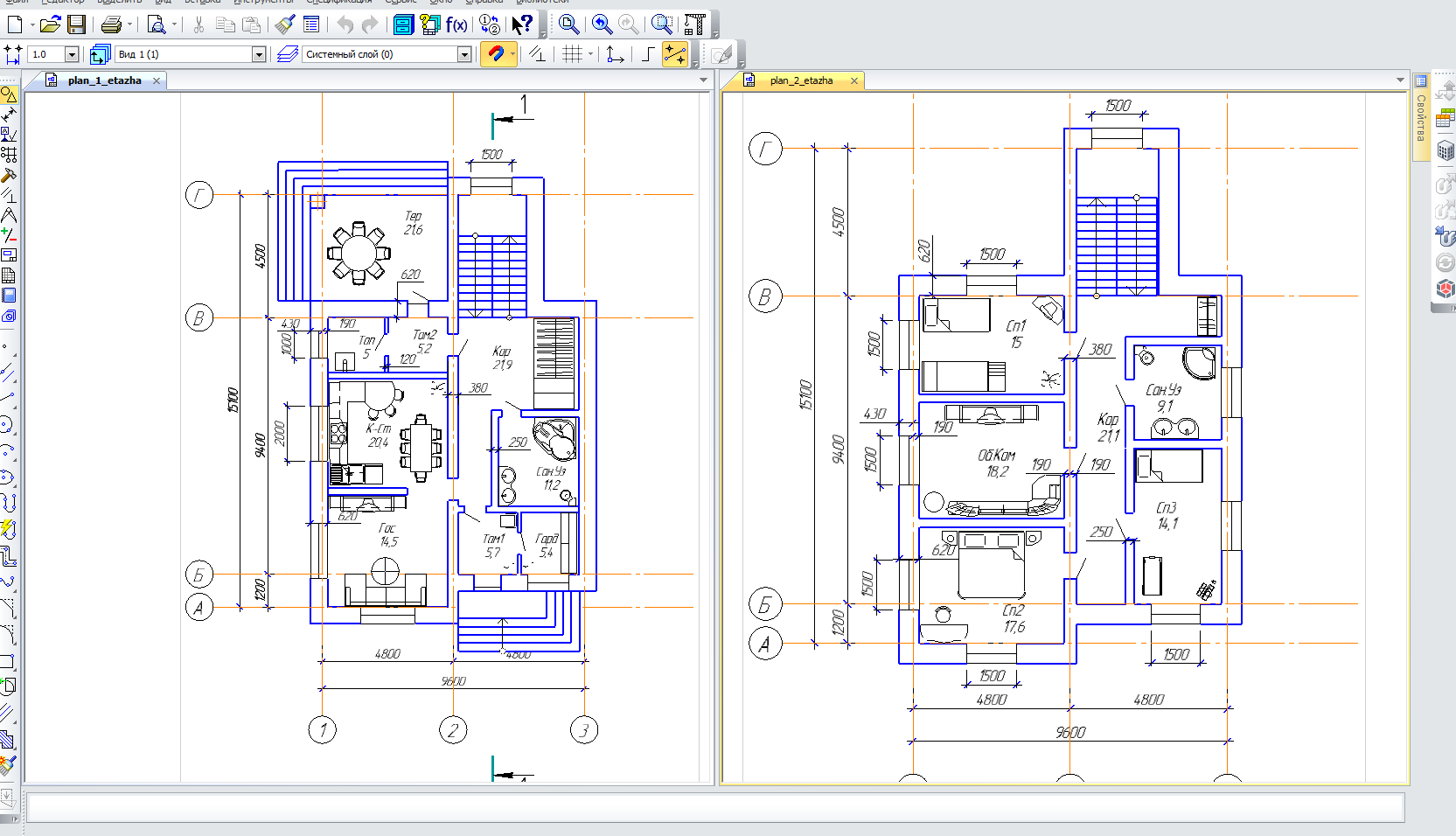Screen dimensions: 1456x836
Task: Save the current drawing
Action: pyautogui.click(x=77, y=24)
